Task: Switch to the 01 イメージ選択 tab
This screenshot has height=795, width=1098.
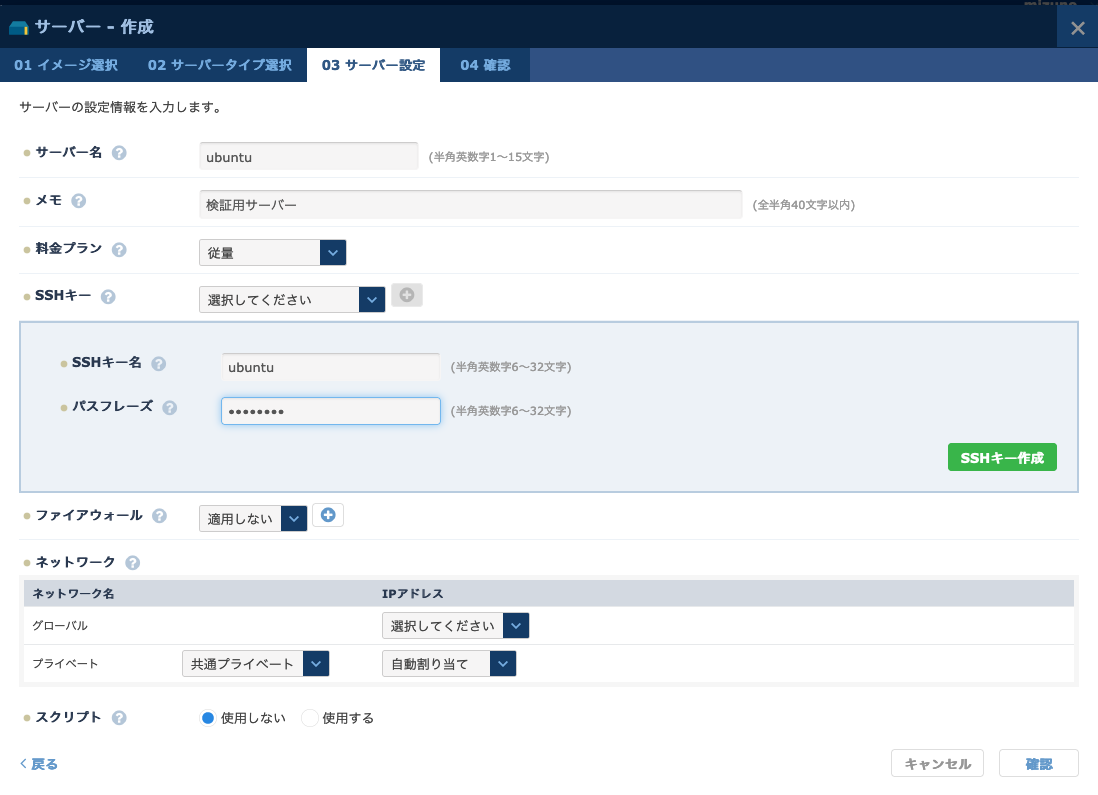Action: [66, 65]
